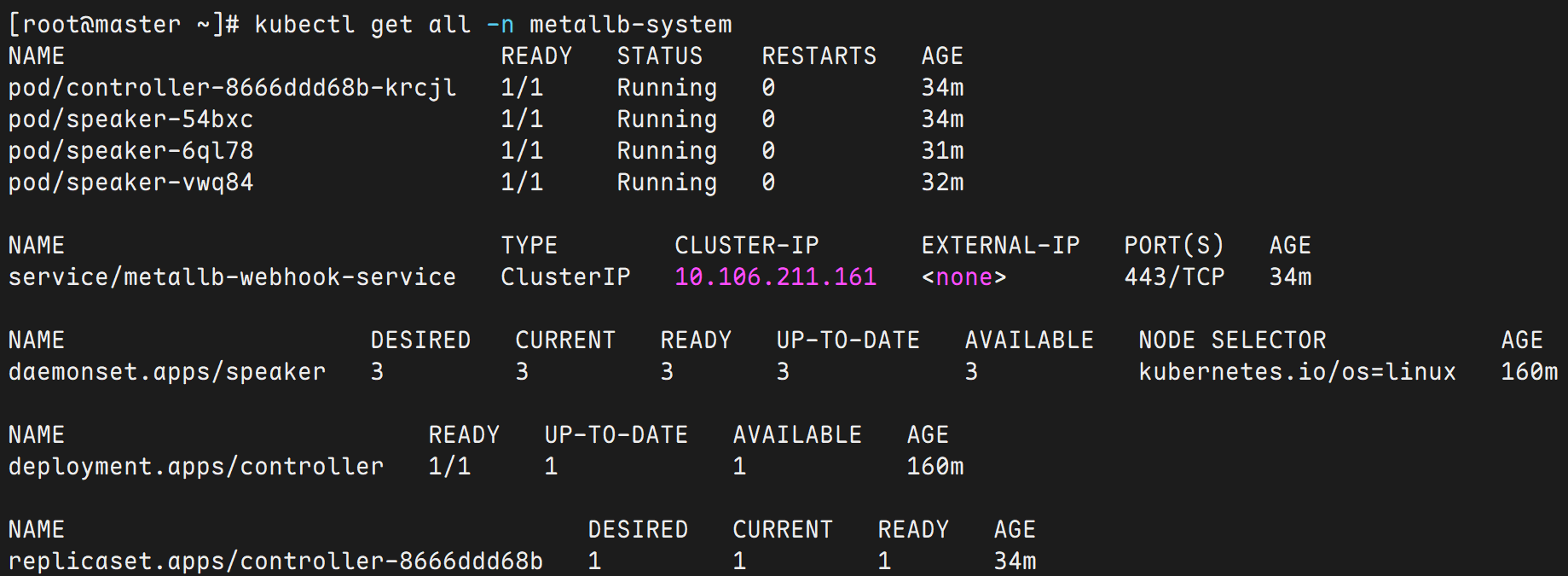Click the ClusterIP type value
This screenshot has width=1568, height=576.
[565, 277]
